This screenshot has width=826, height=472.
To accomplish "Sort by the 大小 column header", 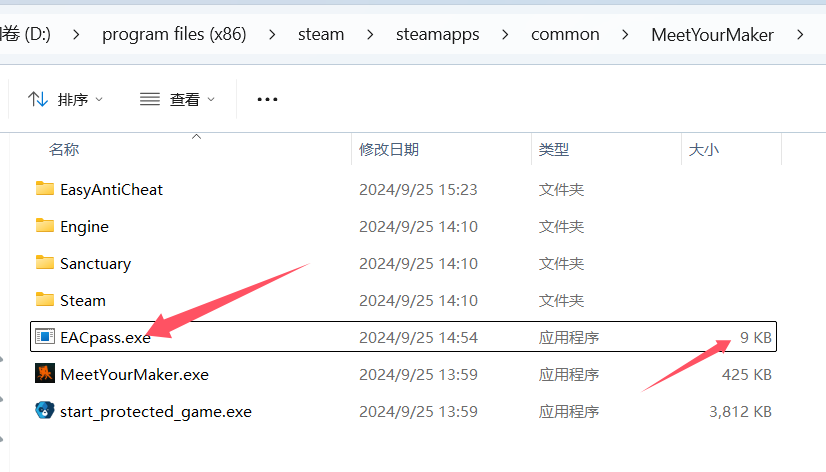I will coord(703,150).
